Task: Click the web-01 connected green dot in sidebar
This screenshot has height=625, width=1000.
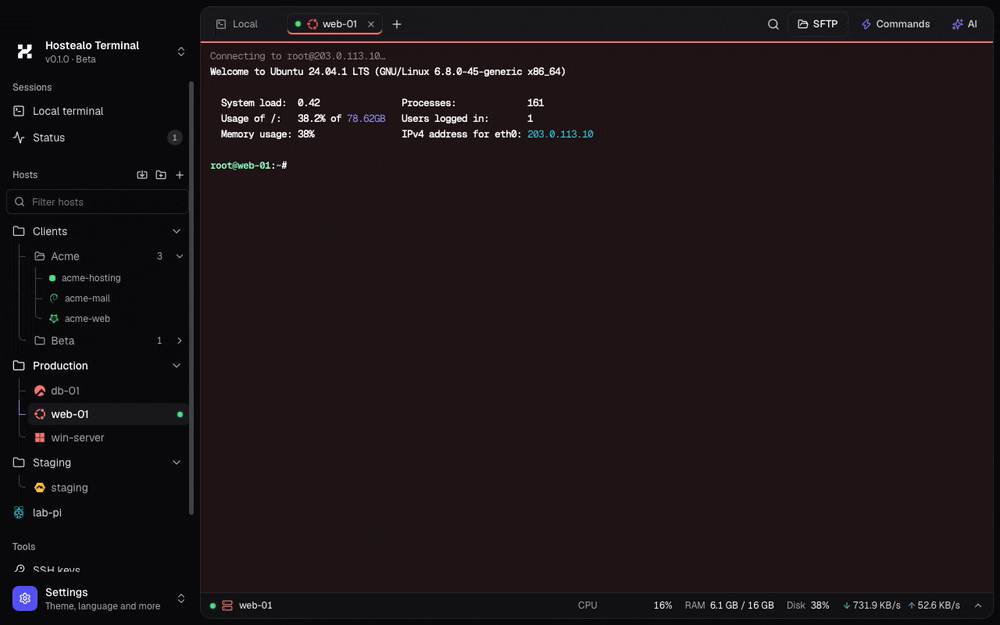Action: pos(180,415)
